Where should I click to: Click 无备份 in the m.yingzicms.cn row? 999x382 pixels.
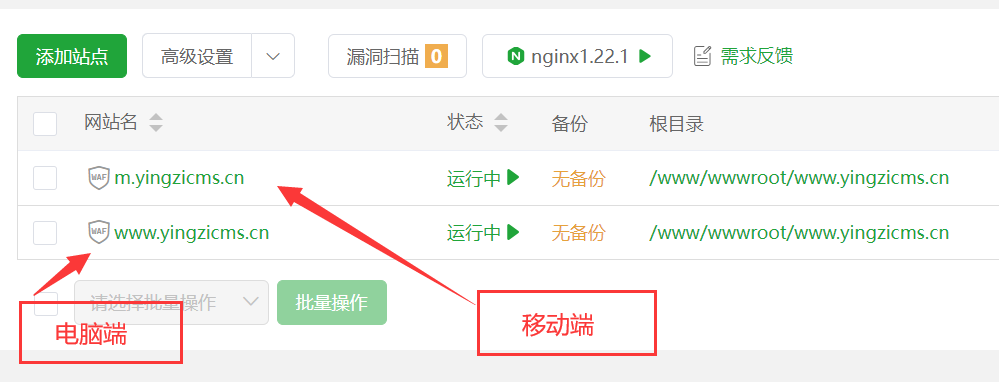click(578, 179)
